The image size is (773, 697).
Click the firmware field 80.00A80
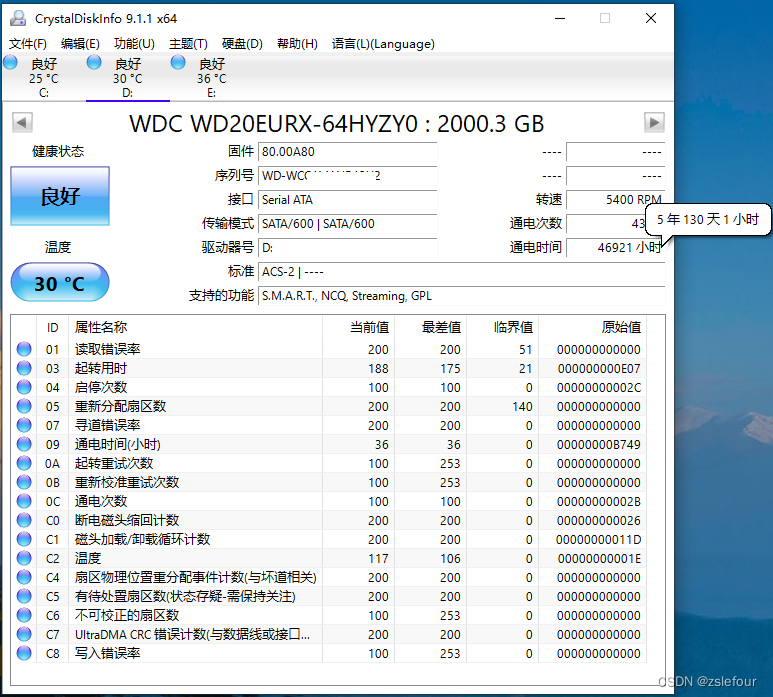[x=348, y=152]
